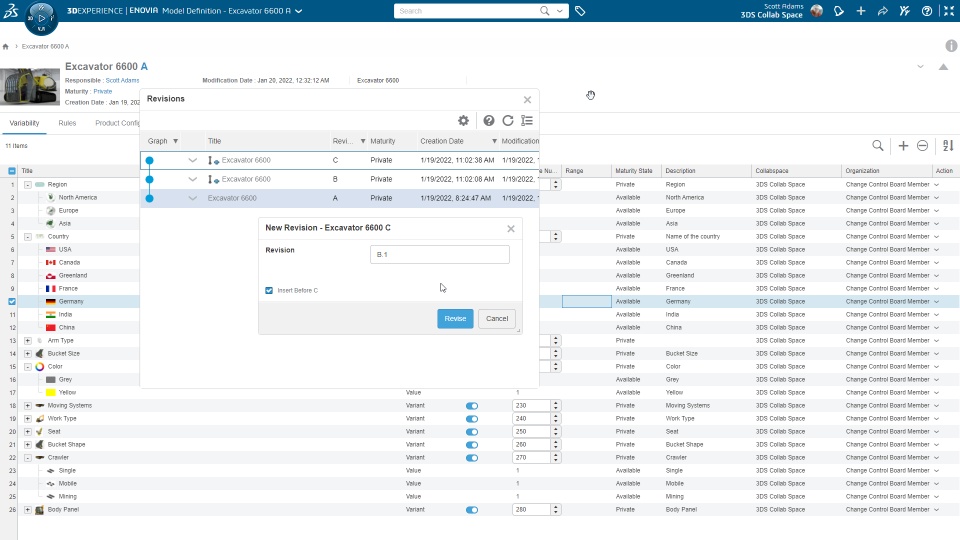Viewport: 960px width, 540px height.
Task: Refresh the Revisions list
Action: click(508, 121)
